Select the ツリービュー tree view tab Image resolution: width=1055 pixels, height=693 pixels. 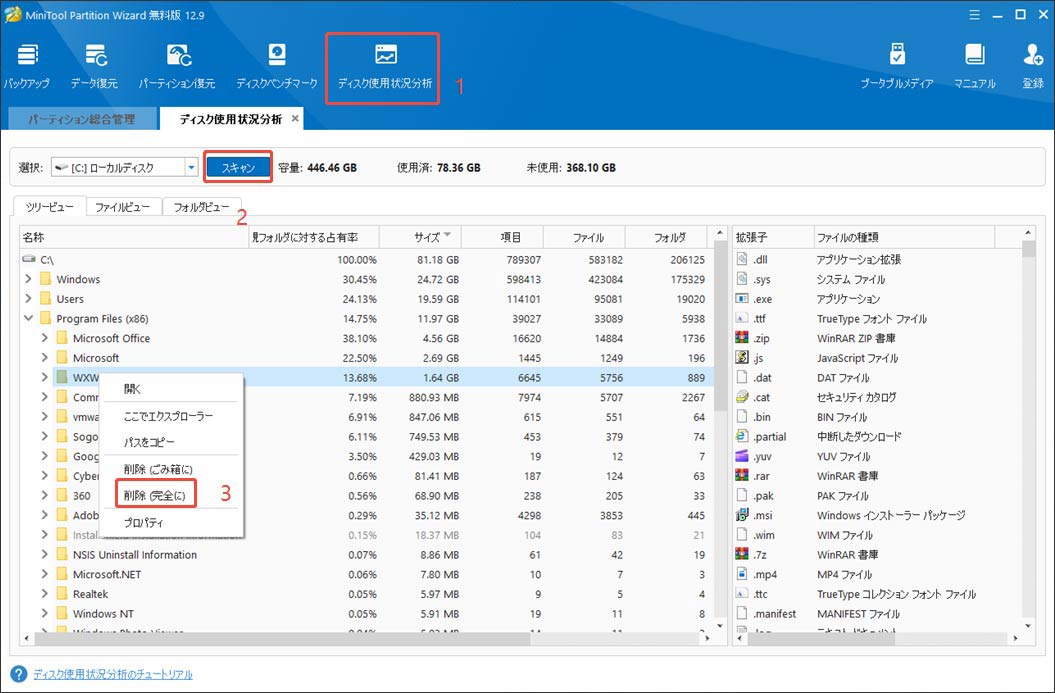[50, 207]
